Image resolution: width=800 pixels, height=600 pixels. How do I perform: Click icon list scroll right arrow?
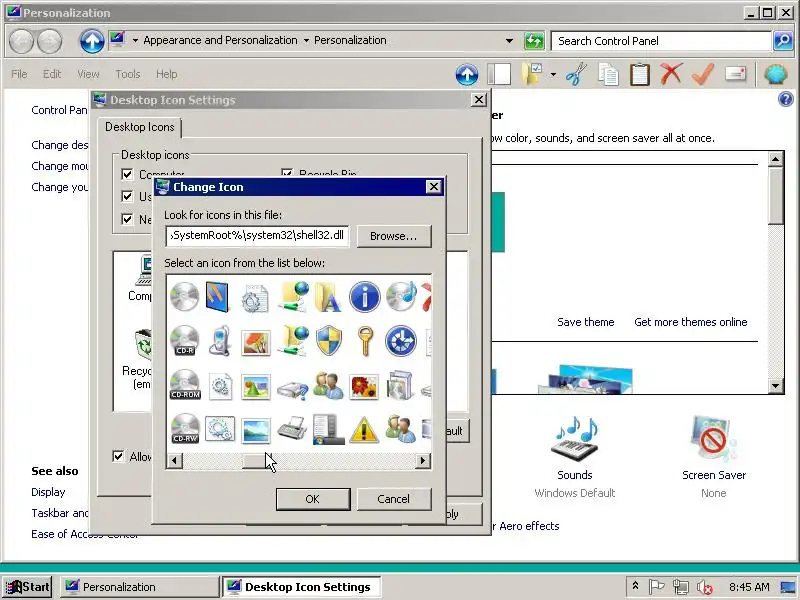[x=422, y=461]
